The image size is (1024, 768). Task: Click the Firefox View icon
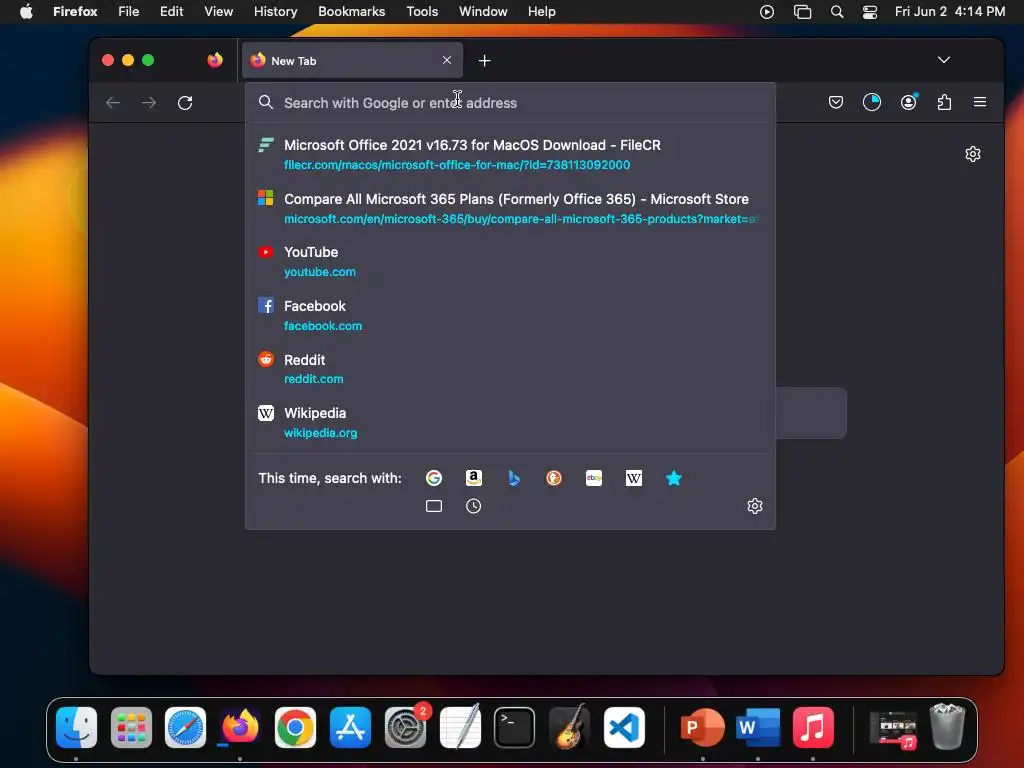[x=215, y=60]
